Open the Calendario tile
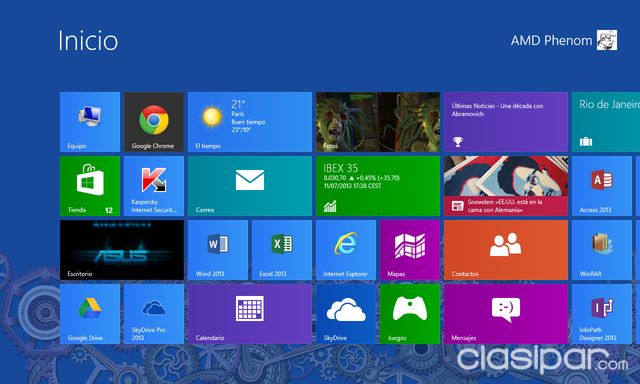Screen dimensions: 640x384 [250, 314]
